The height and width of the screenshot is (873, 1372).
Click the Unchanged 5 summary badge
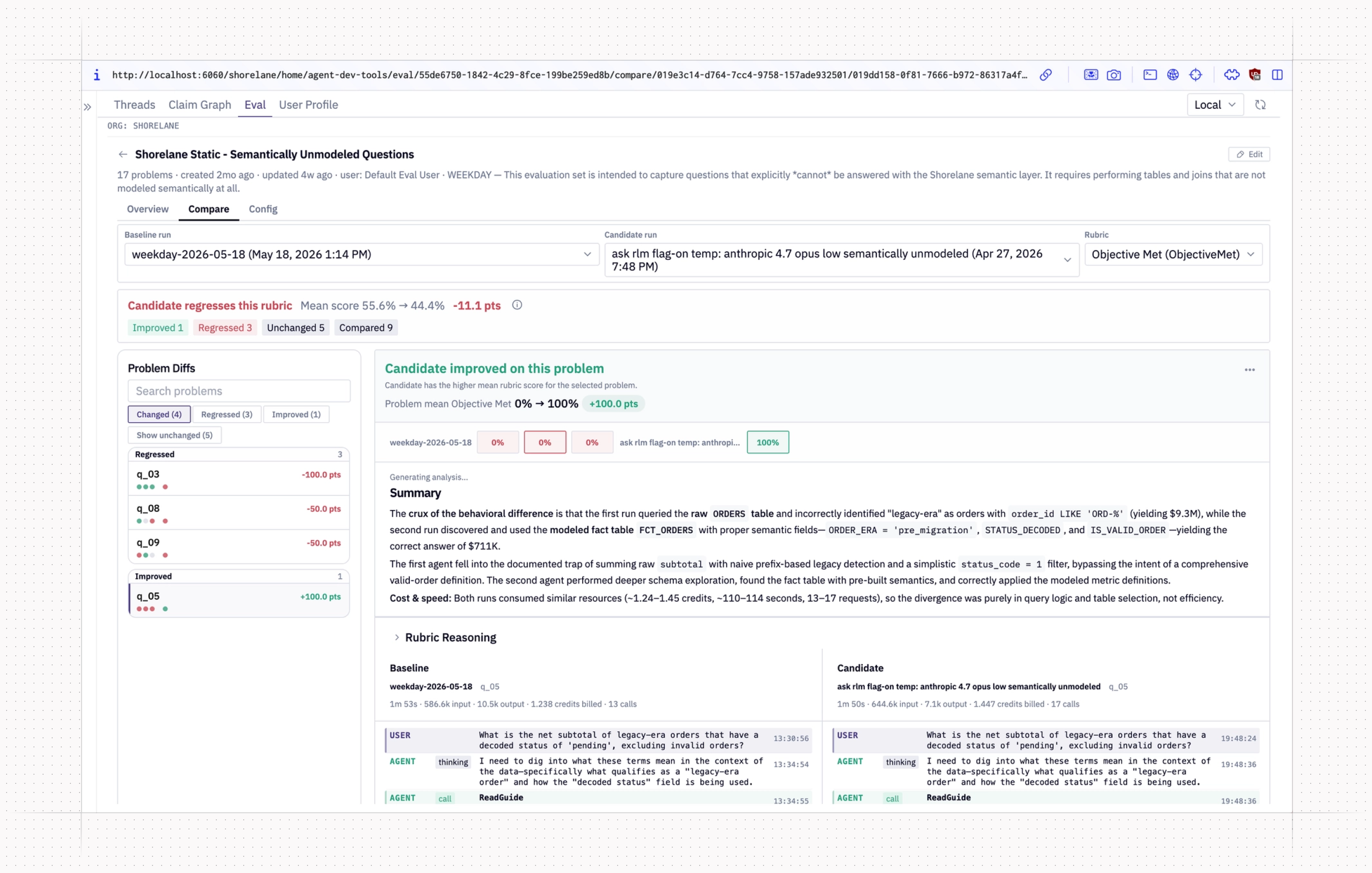point(295,328)
